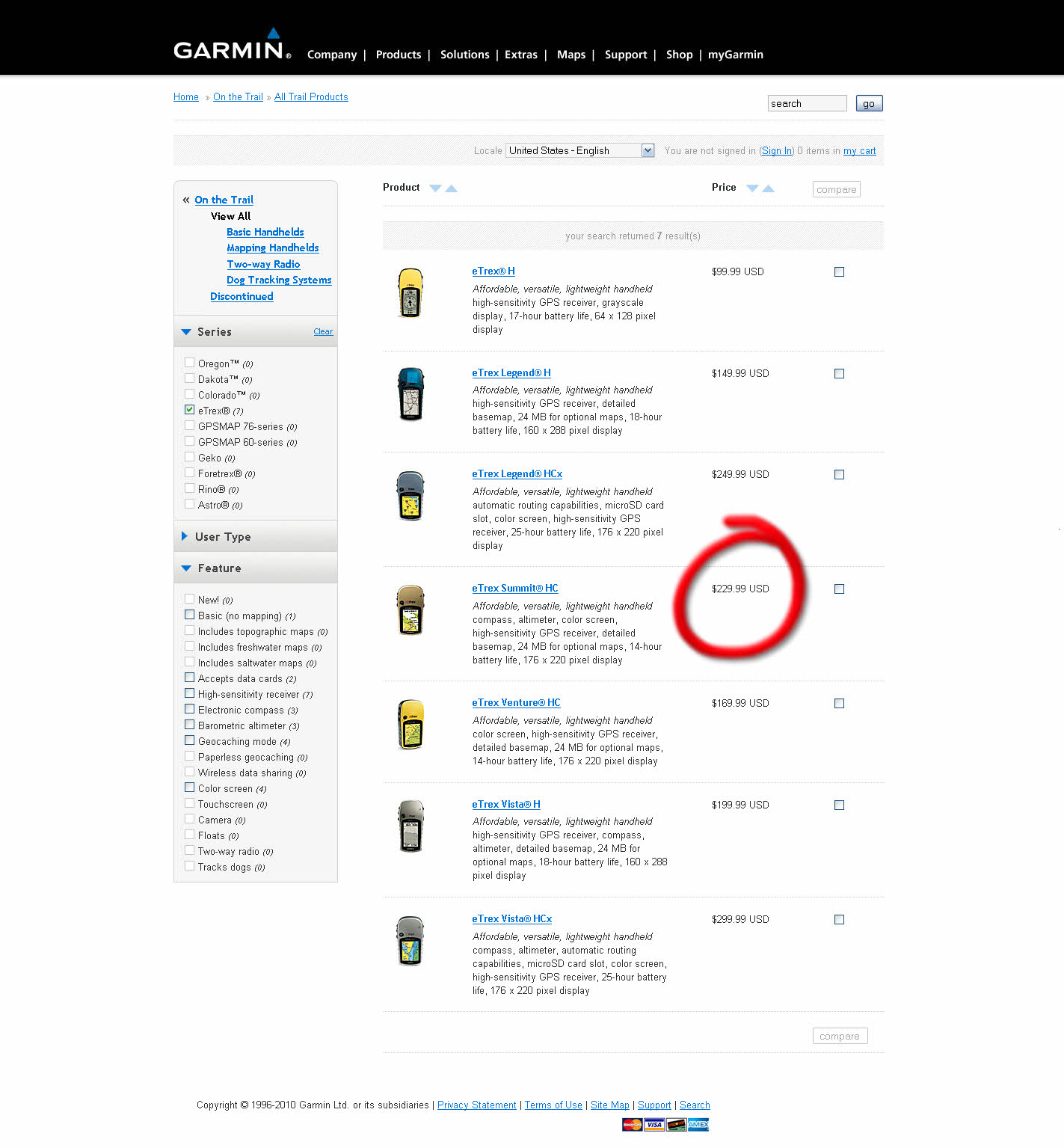Open the All Trail Products breadcrumb
This screenshot has width=1064, height=1148.
[x=311, y=97]
